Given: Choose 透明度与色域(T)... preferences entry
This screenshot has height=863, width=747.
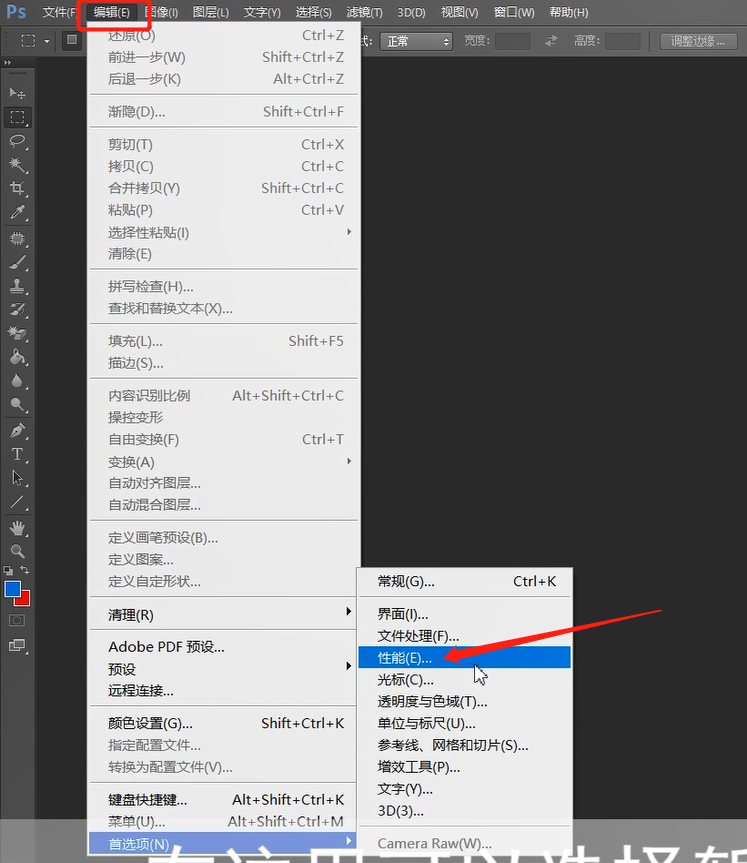Looking at the screenshot, I should coord(464,701).
